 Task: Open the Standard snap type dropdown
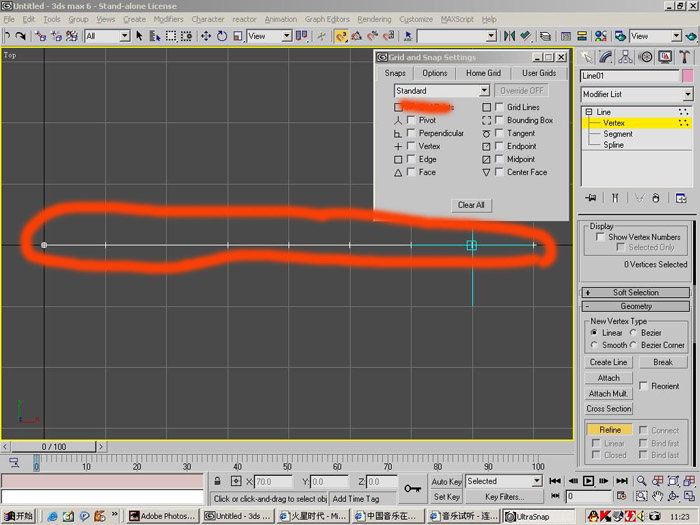[442, 91]
